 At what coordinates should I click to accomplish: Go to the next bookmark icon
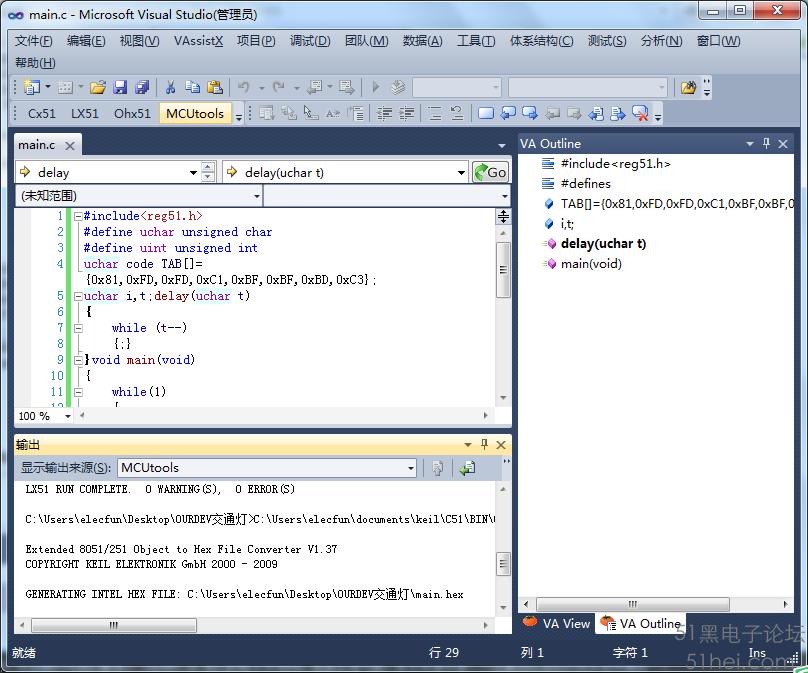pos(530,113)
